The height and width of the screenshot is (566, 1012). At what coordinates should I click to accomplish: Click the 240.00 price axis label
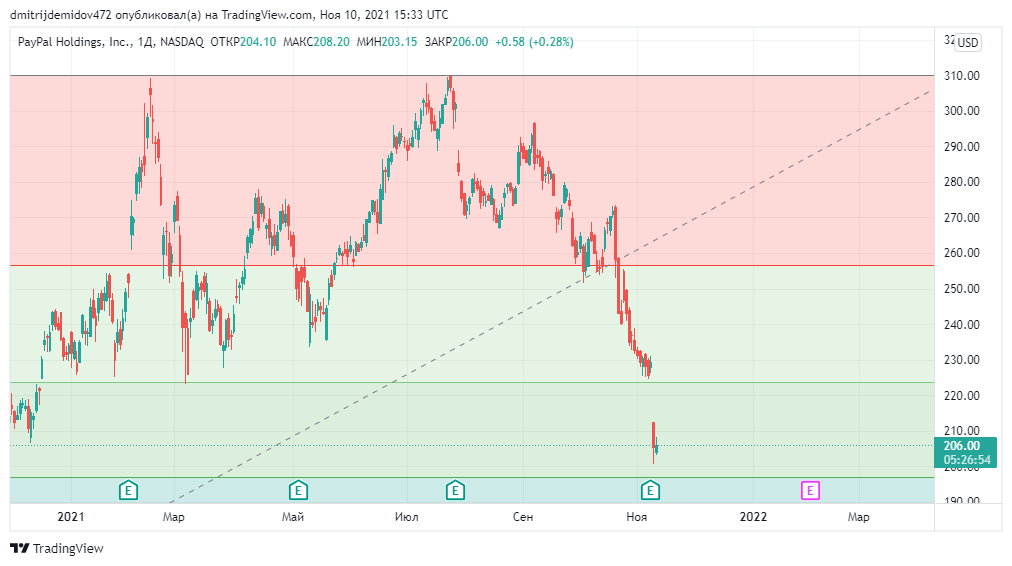point(962,325)
